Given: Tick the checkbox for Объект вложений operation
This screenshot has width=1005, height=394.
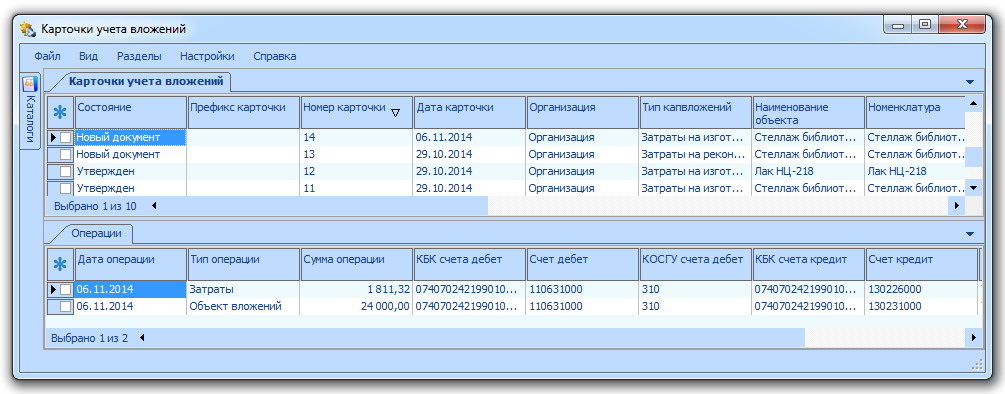Looking at the screenshot, I should tap(66, 307).
